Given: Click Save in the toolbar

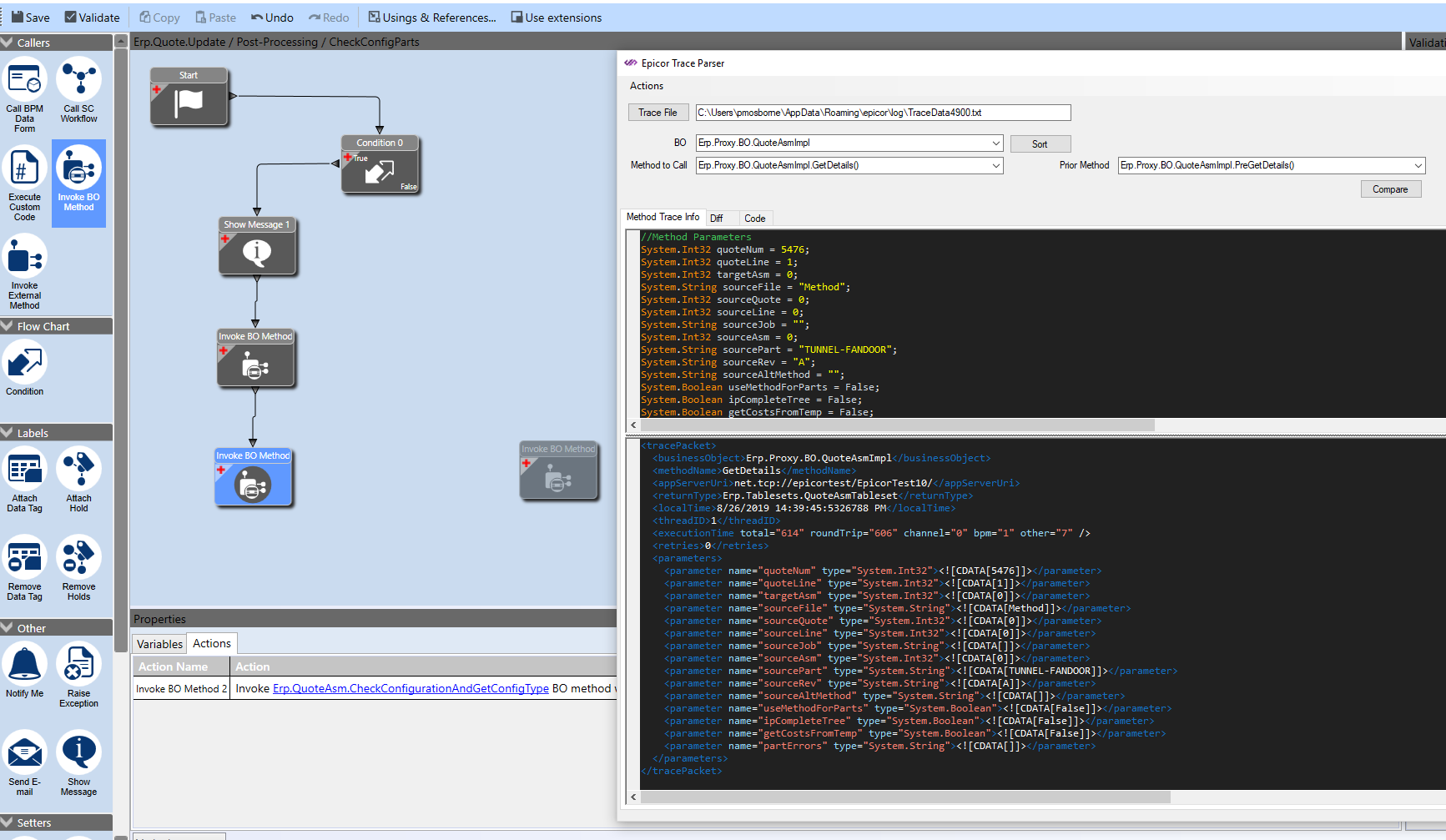Looking at the screenshot, I should pos(30,18).
